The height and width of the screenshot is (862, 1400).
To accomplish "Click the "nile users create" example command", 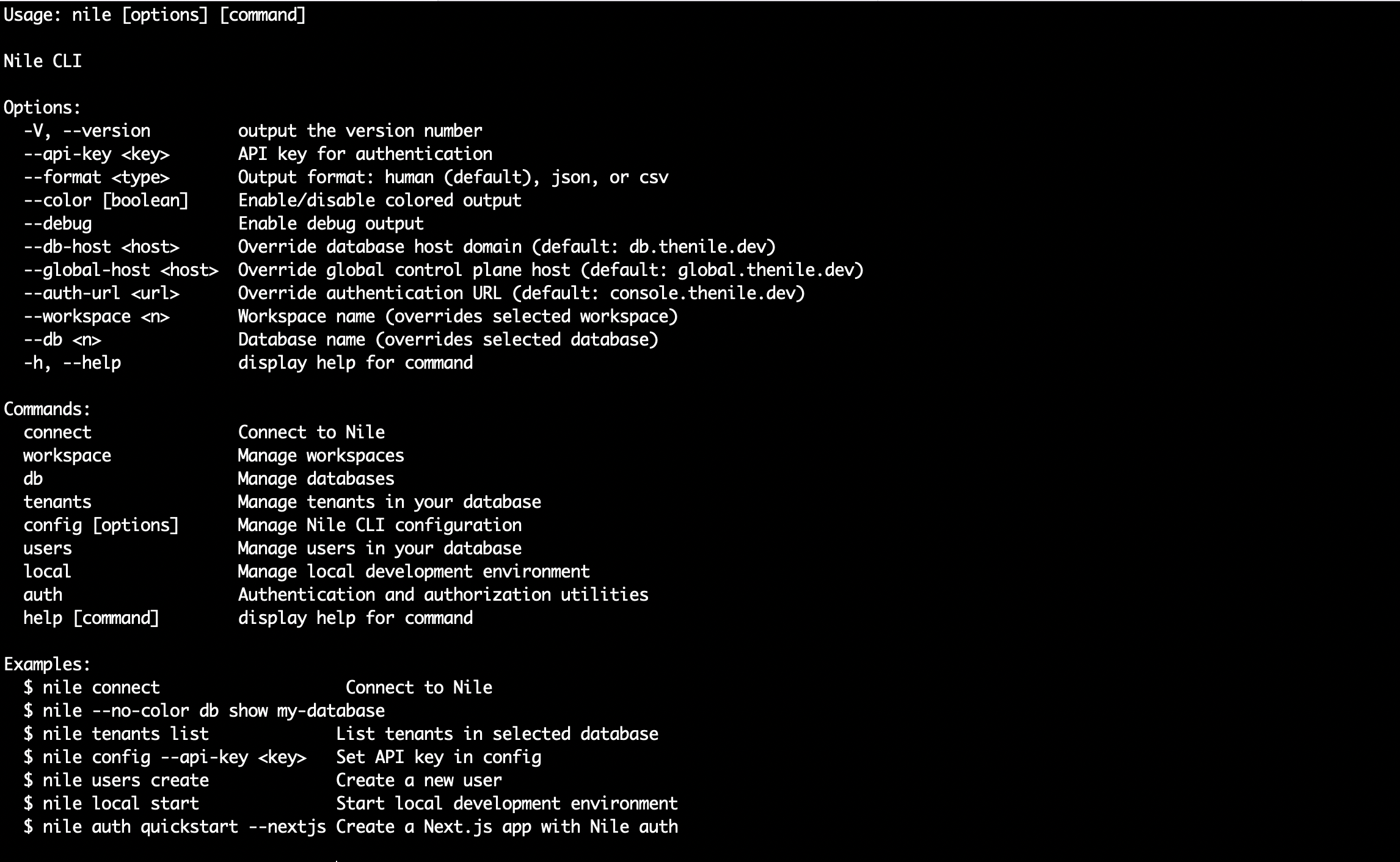I will coord(125,780).
